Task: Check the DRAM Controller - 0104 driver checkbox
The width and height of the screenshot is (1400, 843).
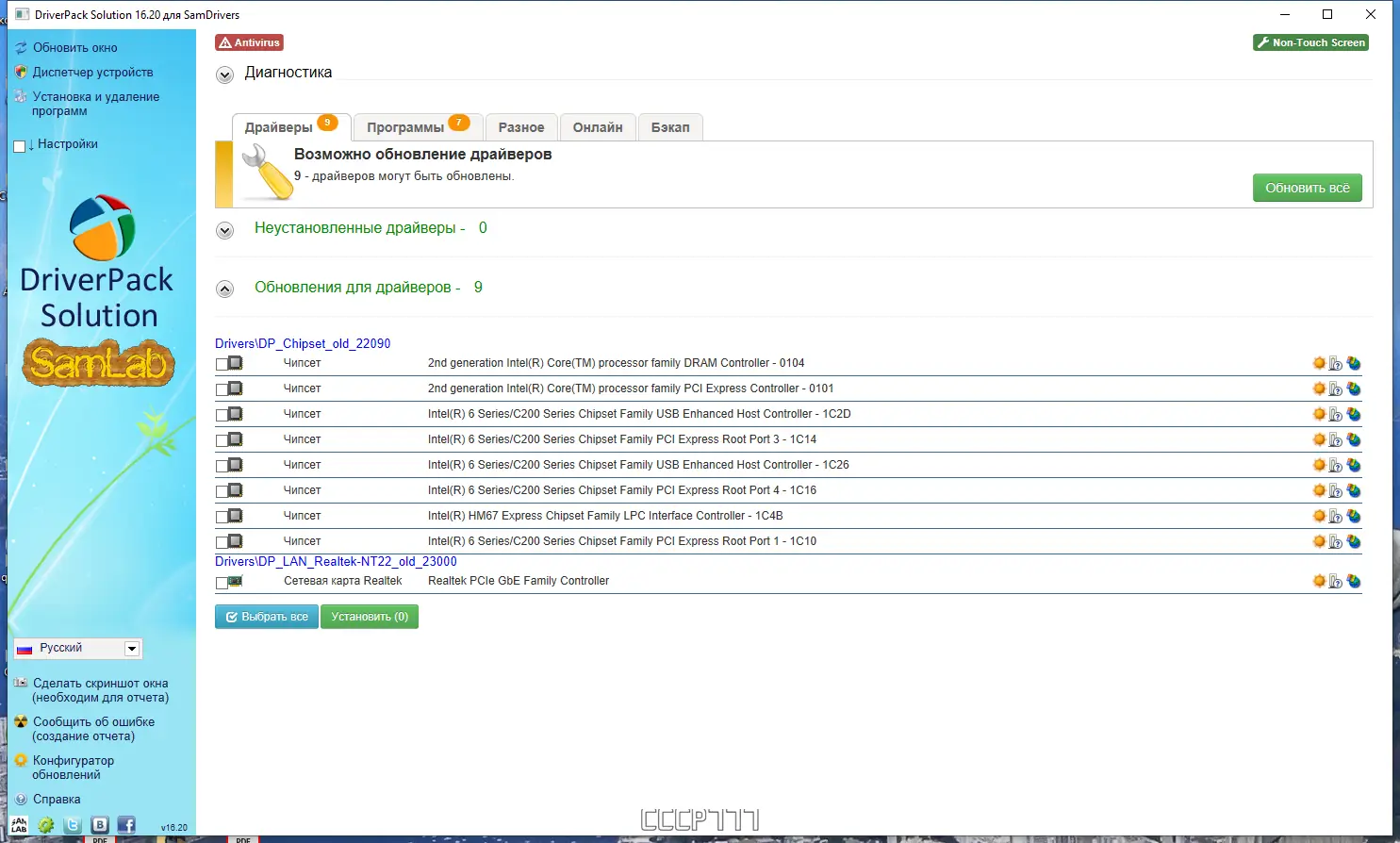Action: click(222, 364)
